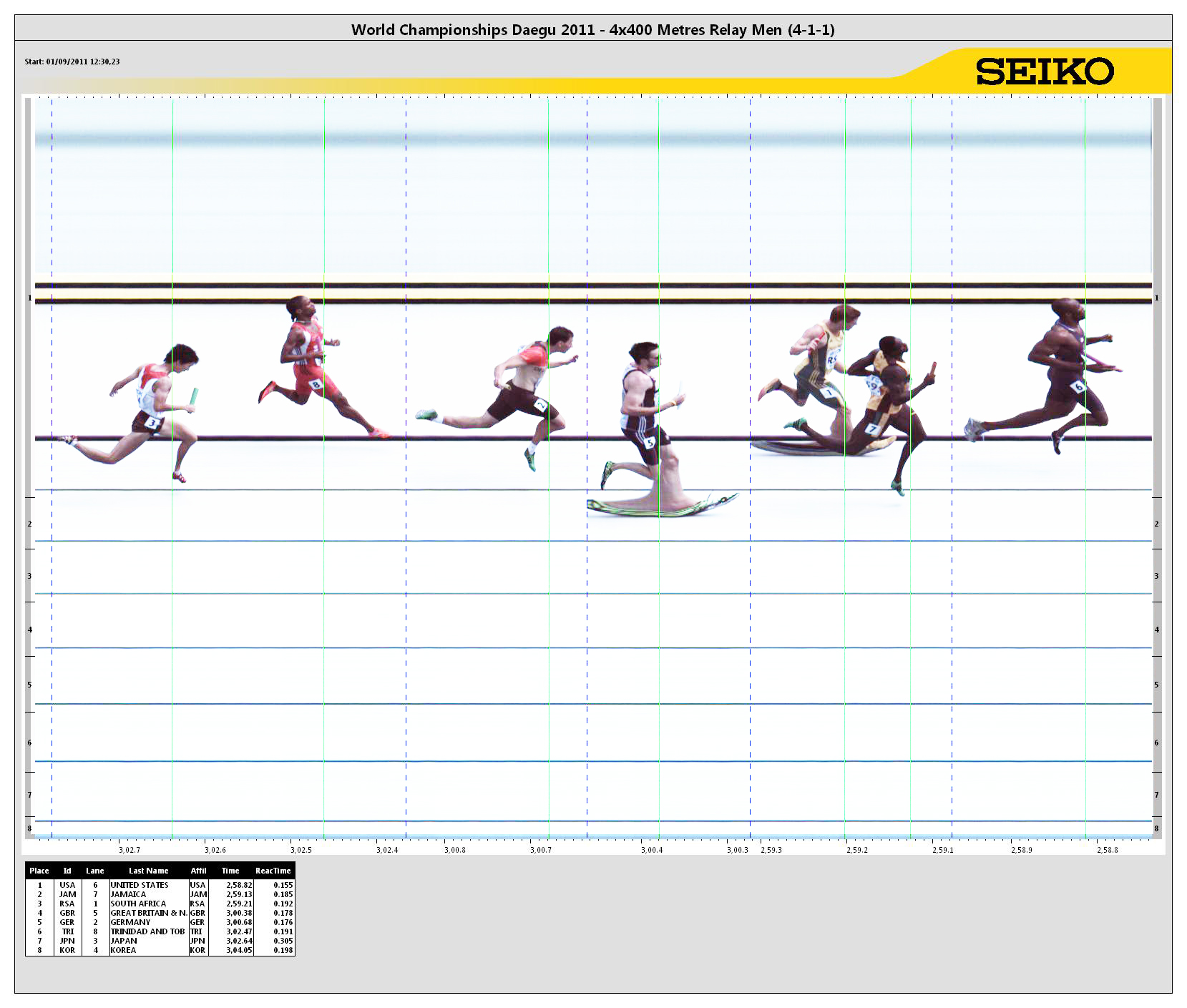Click the 3,02.7 time axis label
1187x1008 pixels.
[130, 850]
